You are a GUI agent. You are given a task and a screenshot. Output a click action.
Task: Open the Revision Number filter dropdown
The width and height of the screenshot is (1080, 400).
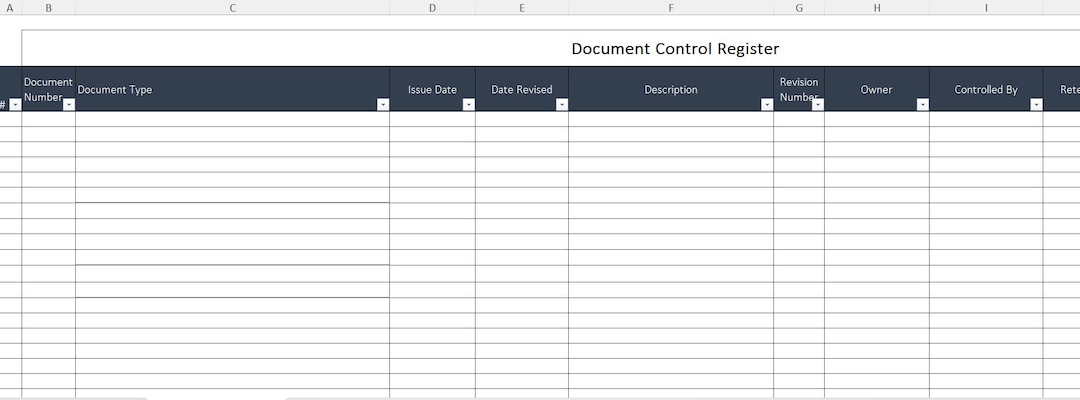818,105
